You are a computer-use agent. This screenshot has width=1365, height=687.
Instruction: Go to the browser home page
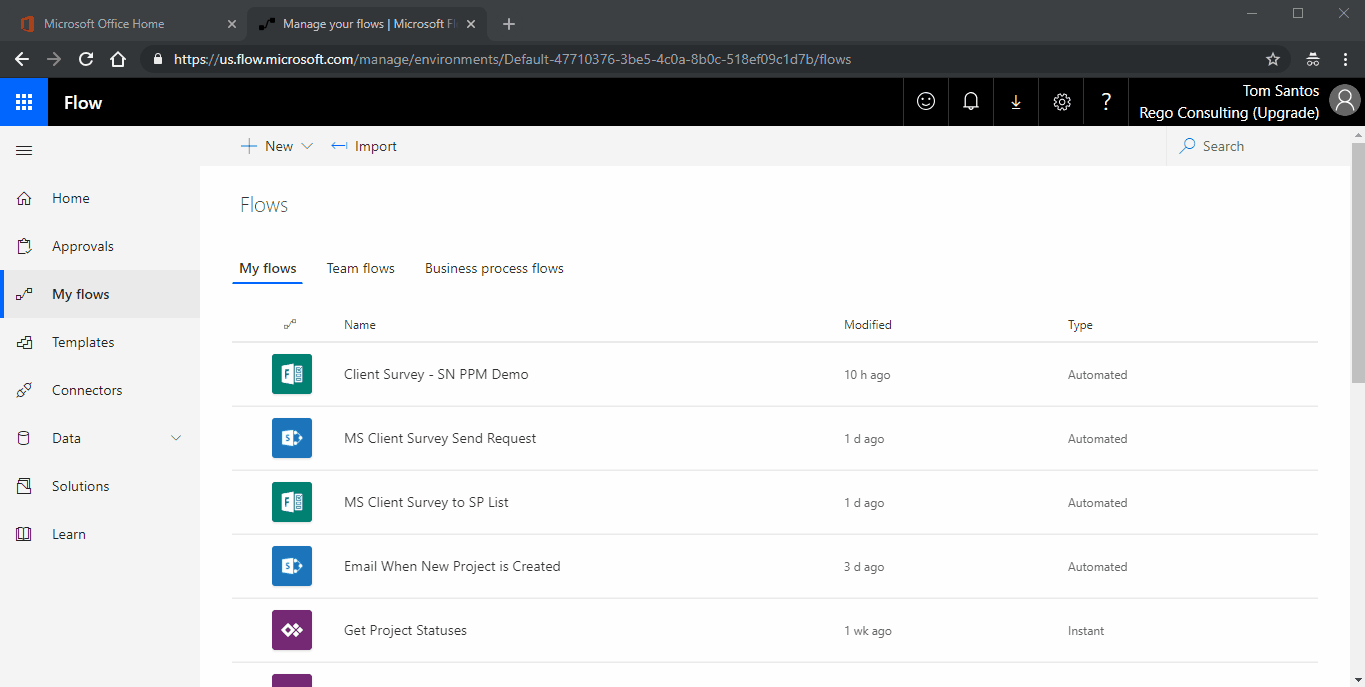point(118,59)
